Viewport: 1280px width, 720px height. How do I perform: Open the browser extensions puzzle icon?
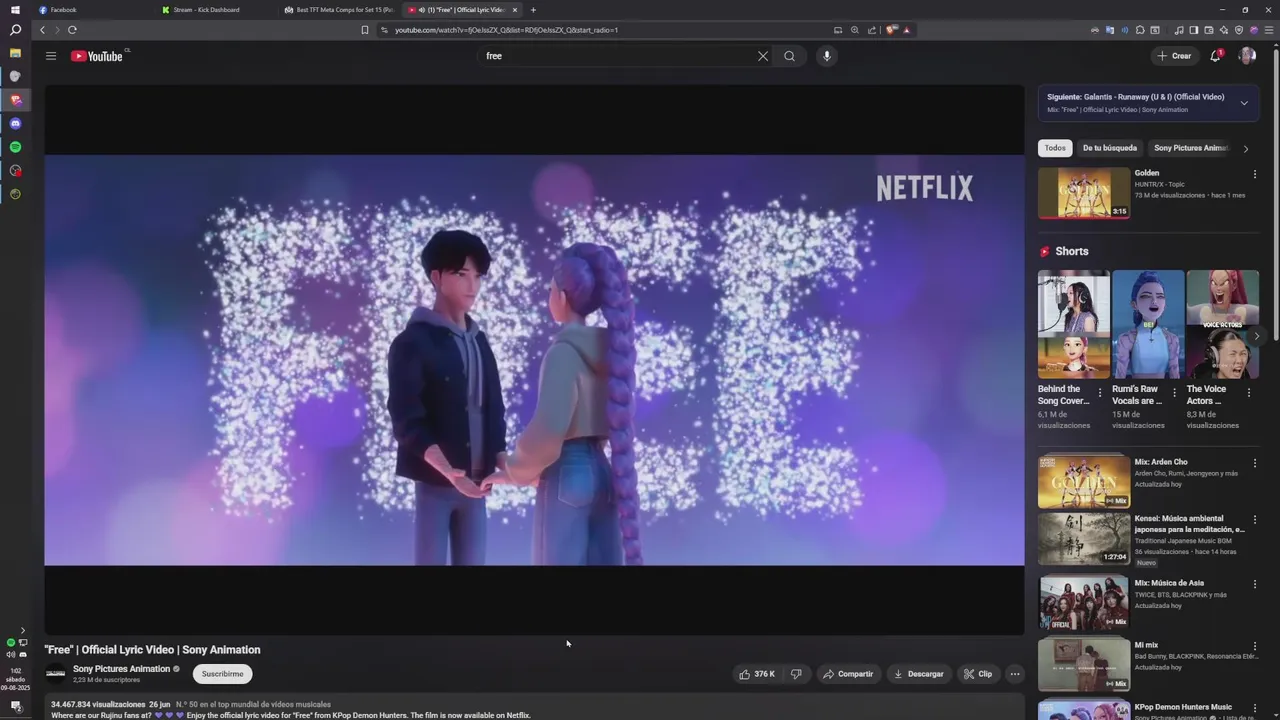point(1140,30)
